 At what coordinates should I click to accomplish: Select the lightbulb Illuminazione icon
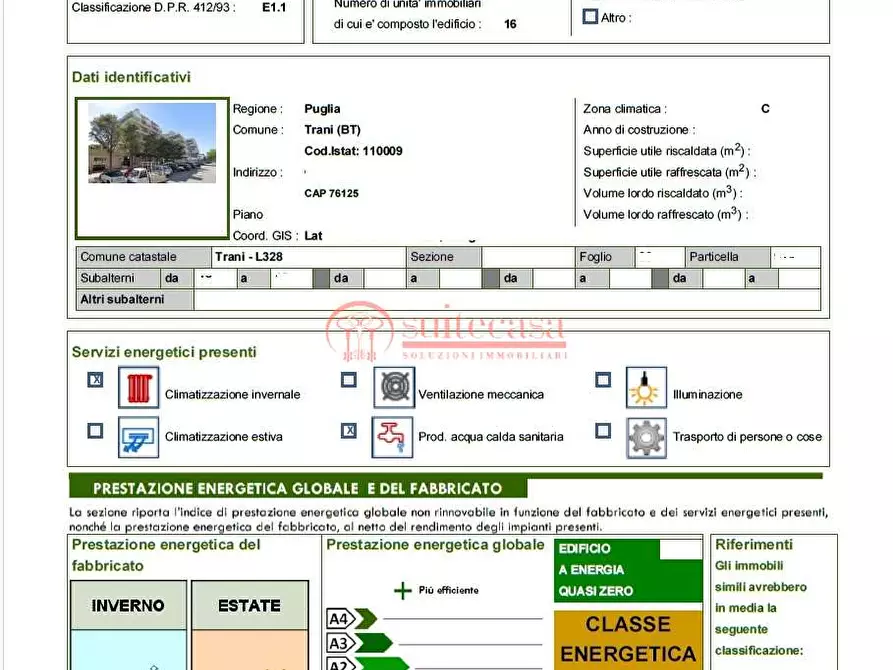point(645,388)
